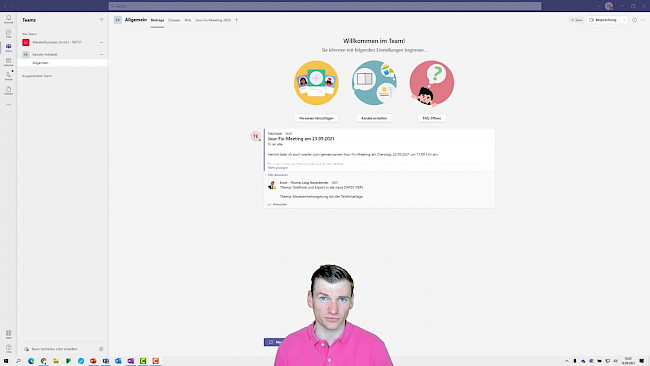Screen dimensions: 650x366
Task: Open Calls (phone icon) in the sidebar
Action: [x=8, y=76]
